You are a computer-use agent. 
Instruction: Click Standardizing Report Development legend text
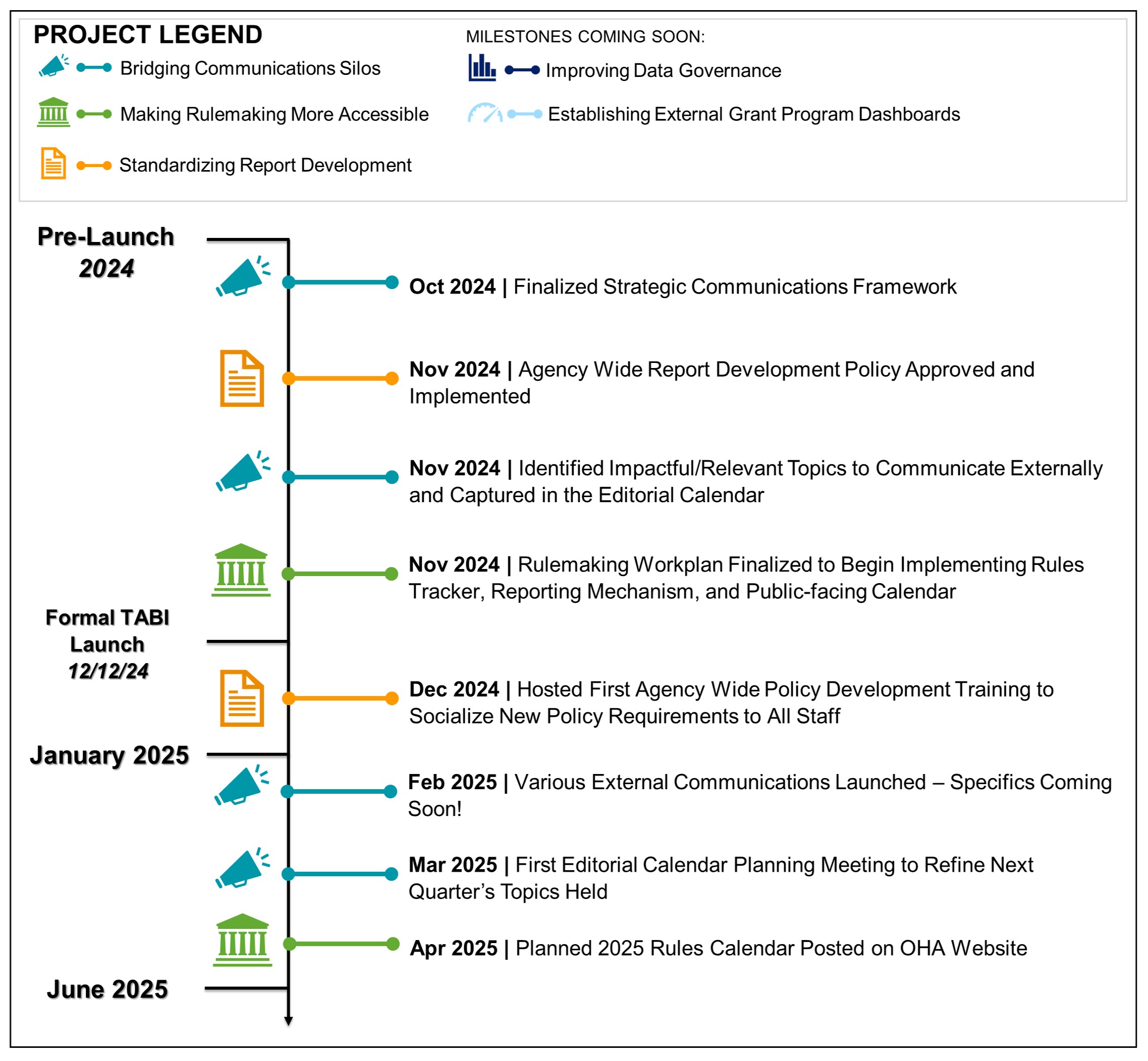point(265,166)
